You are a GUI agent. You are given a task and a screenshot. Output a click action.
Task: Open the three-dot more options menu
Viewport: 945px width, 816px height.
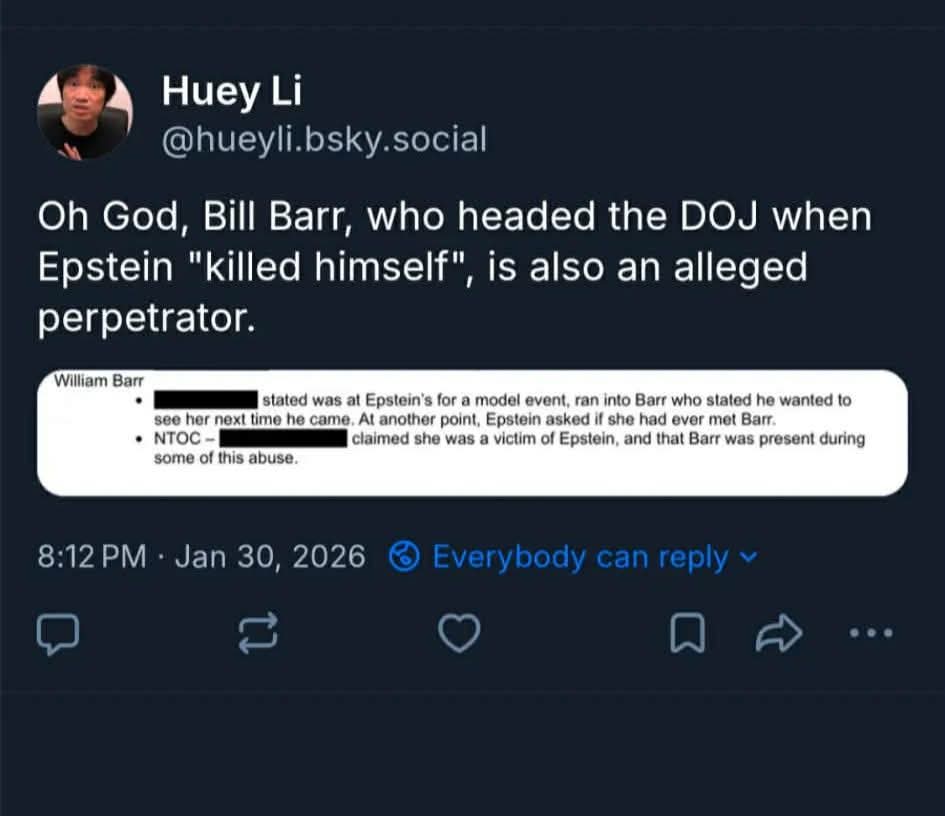click(869, 633)
